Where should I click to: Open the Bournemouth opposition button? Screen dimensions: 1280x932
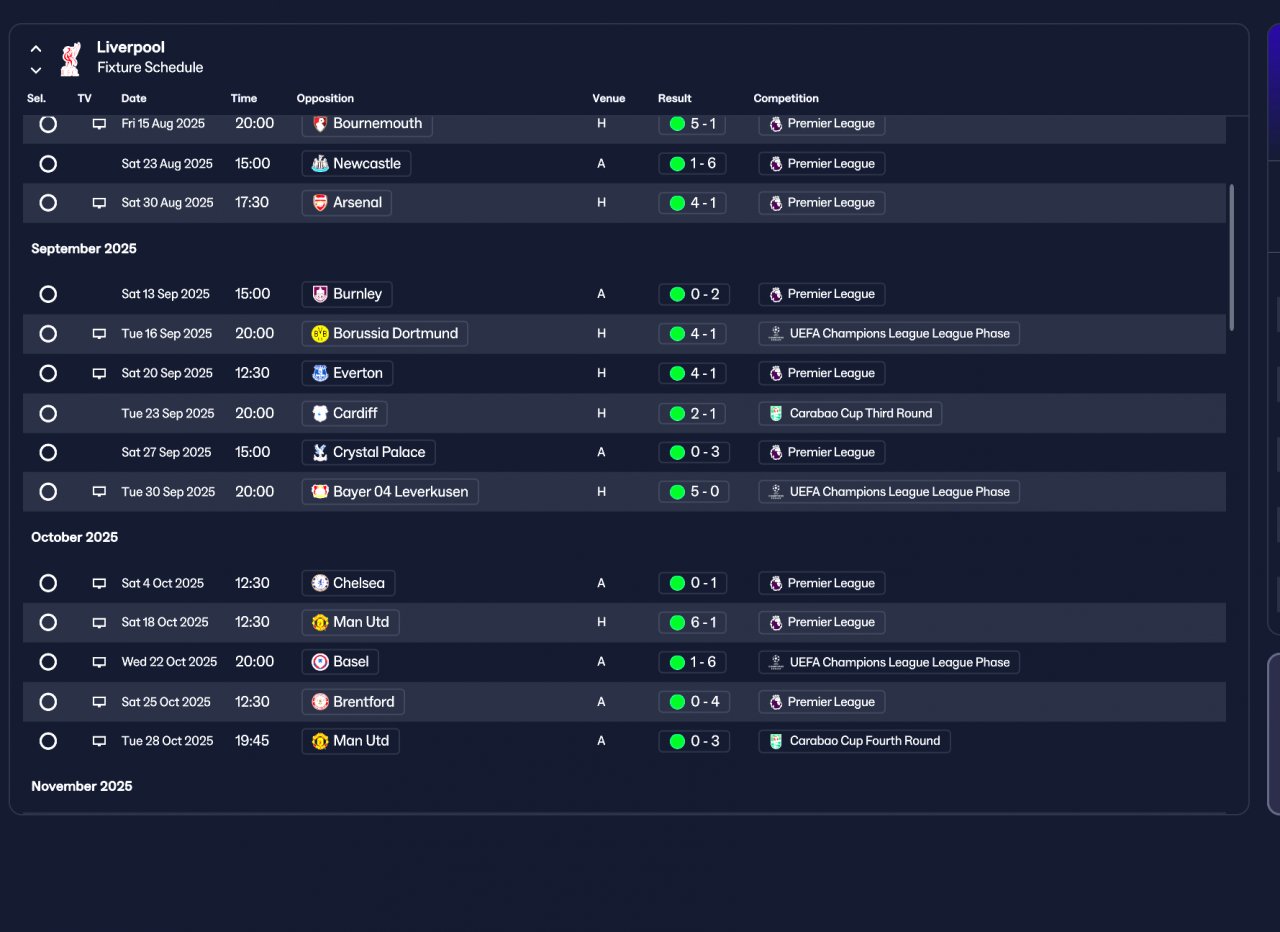tap(367, 124)
